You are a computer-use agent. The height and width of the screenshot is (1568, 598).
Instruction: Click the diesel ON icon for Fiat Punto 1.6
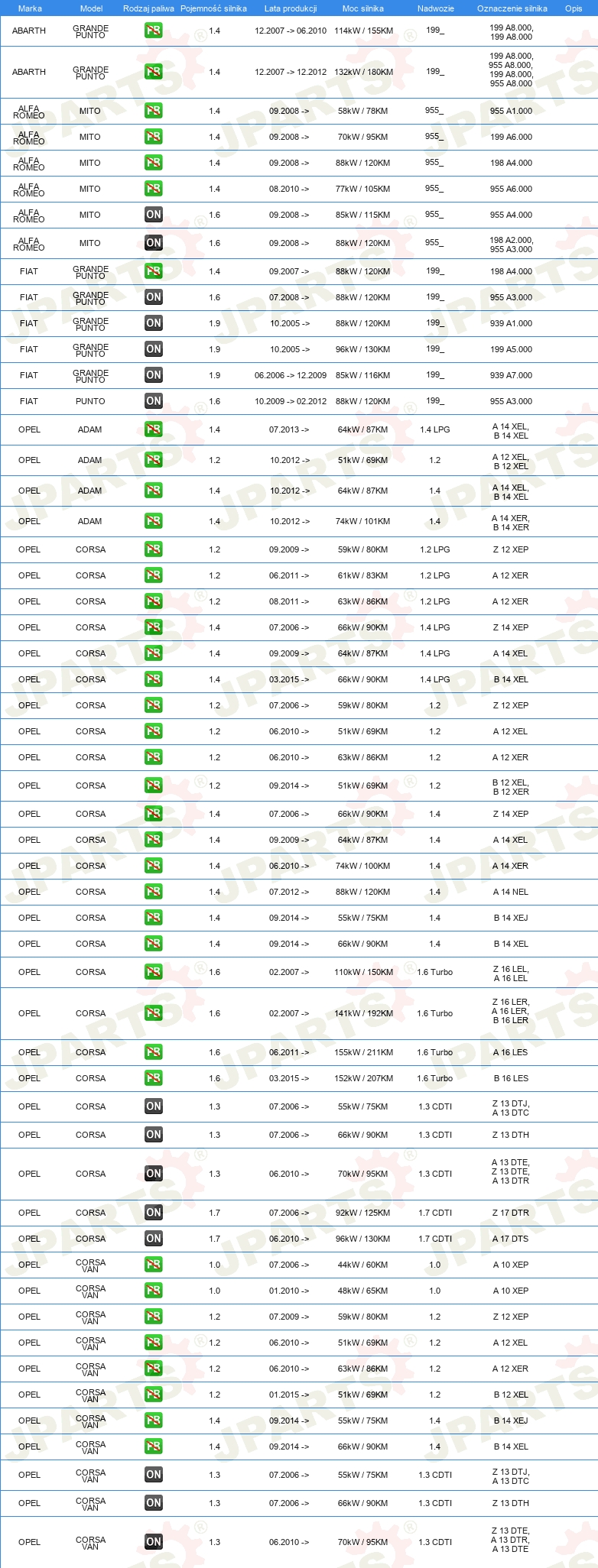(154, 401)
